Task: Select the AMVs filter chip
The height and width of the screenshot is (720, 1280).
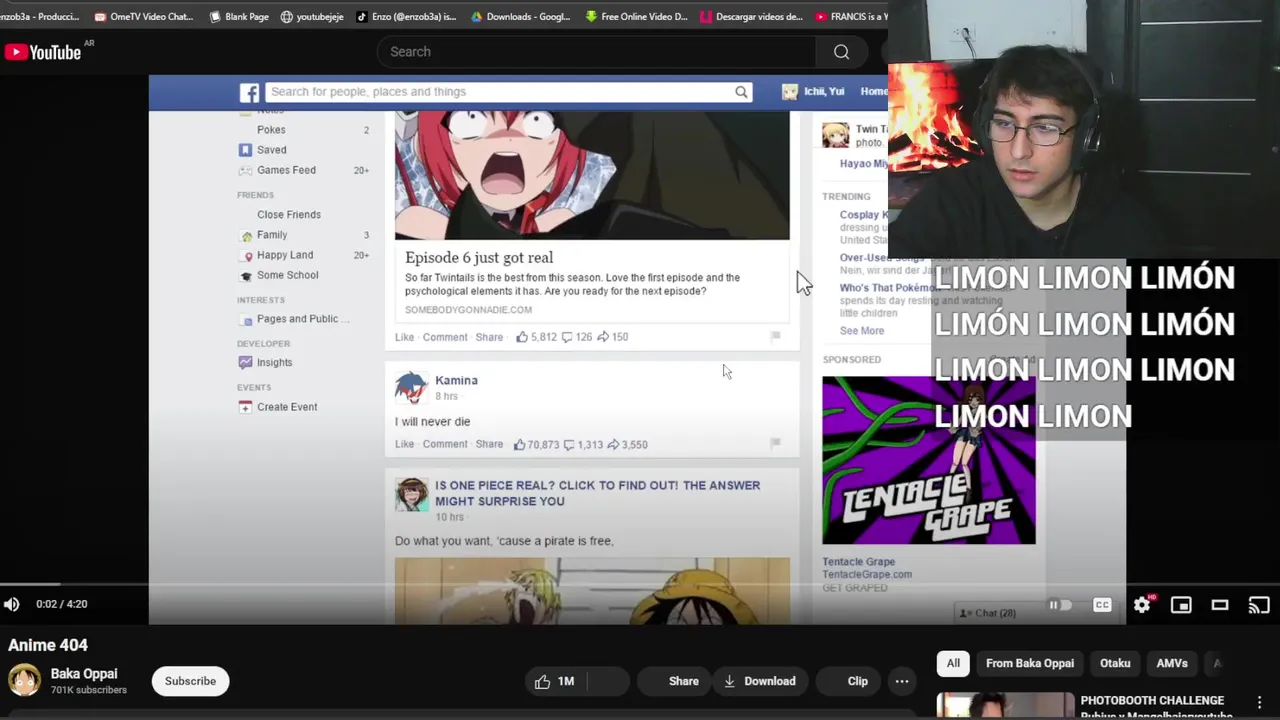Action: pyautogui.click(x=1172, y=663)
